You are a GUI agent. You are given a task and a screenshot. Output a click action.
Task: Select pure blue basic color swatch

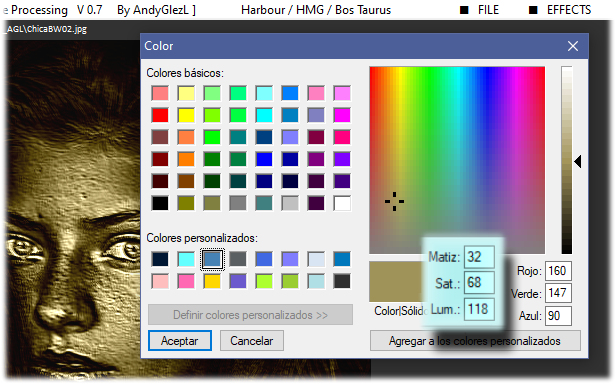coord(264,159)
